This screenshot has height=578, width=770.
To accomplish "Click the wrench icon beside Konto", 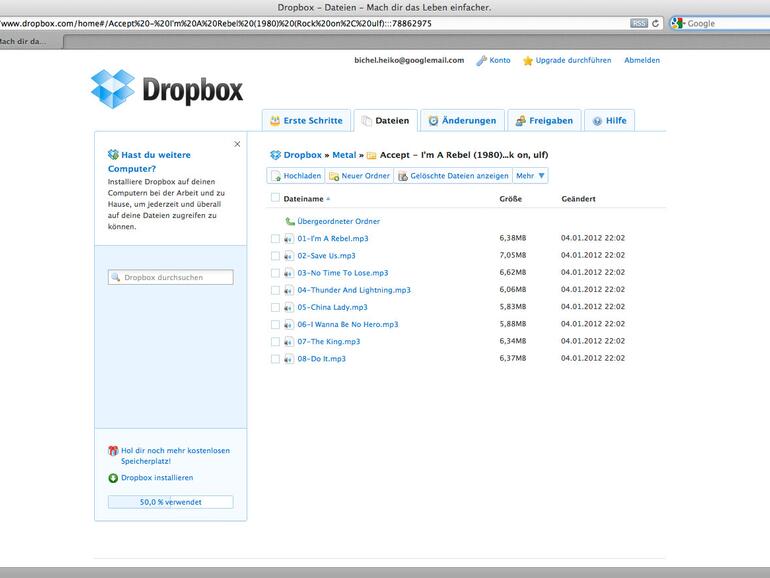I will 481,60.
